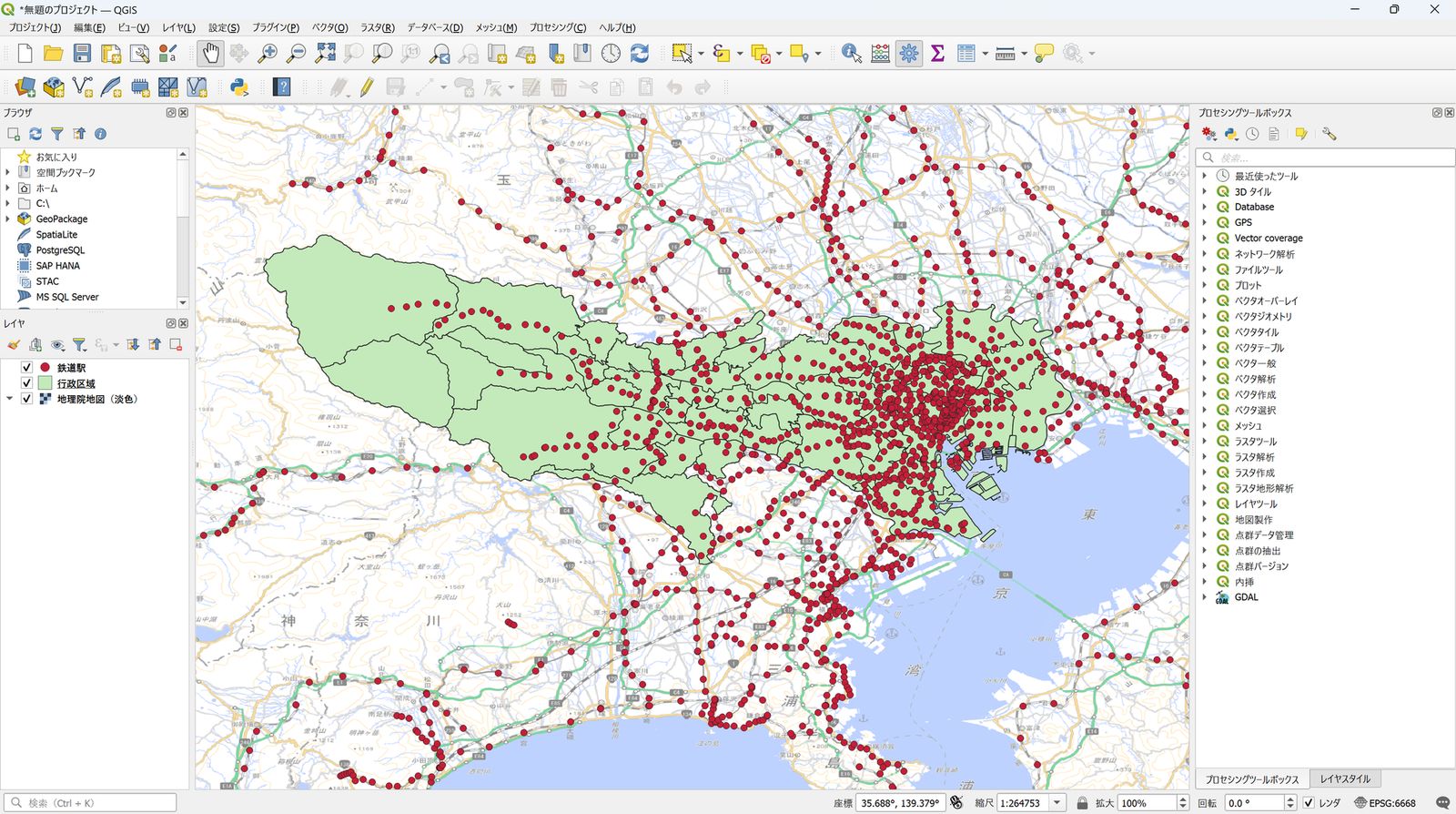Image resolution: width=1456 pixels, height=814 pixels.
Task: Activate the Zoom Out magnifier tool
Action: (x=296, y=54)
